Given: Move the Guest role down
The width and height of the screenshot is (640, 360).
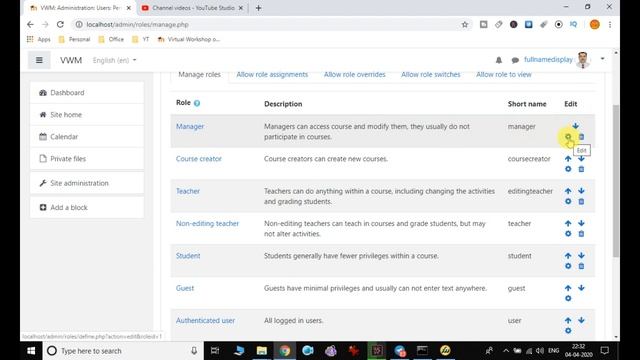Looking at the screenshot, I should pyautogui.click(x=581, y=288).
